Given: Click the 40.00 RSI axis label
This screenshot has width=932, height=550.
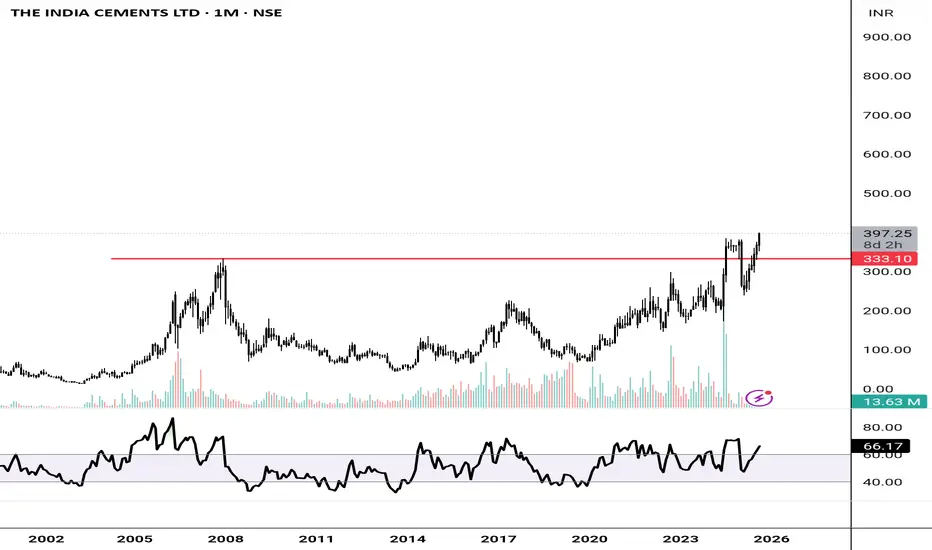Looking at the screenshot, I should pyautogui.click(x=883, y=482).
